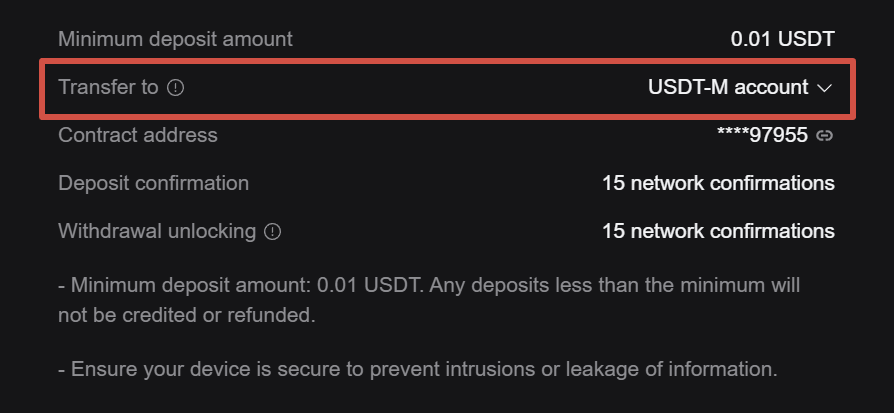
Task: Select the 0.01 USDT minimum value
Action: tap(782, 39)
